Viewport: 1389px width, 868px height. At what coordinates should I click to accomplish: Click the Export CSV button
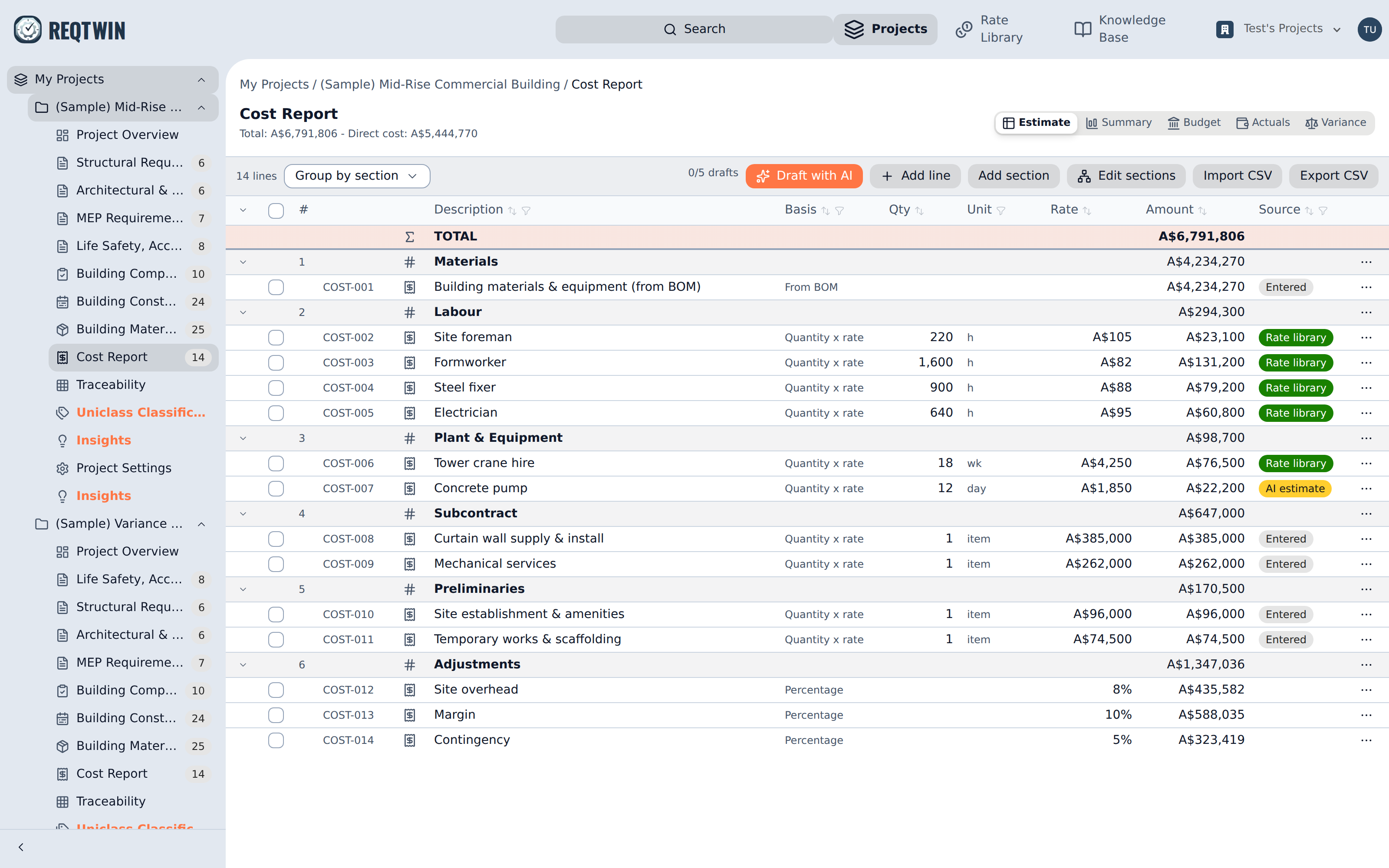coord(1333,176)
